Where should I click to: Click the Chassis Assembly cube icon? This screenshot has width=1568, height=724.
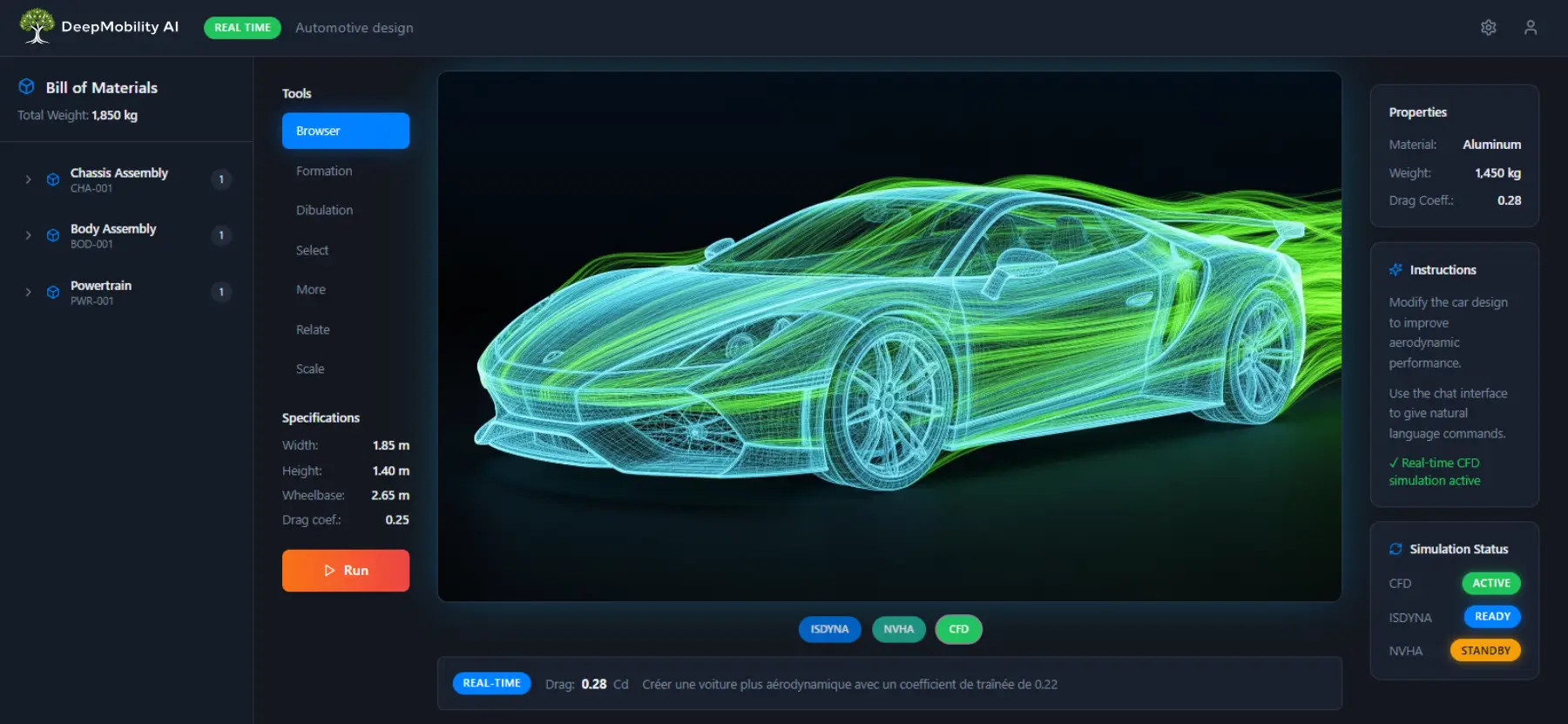pos(53,179)
